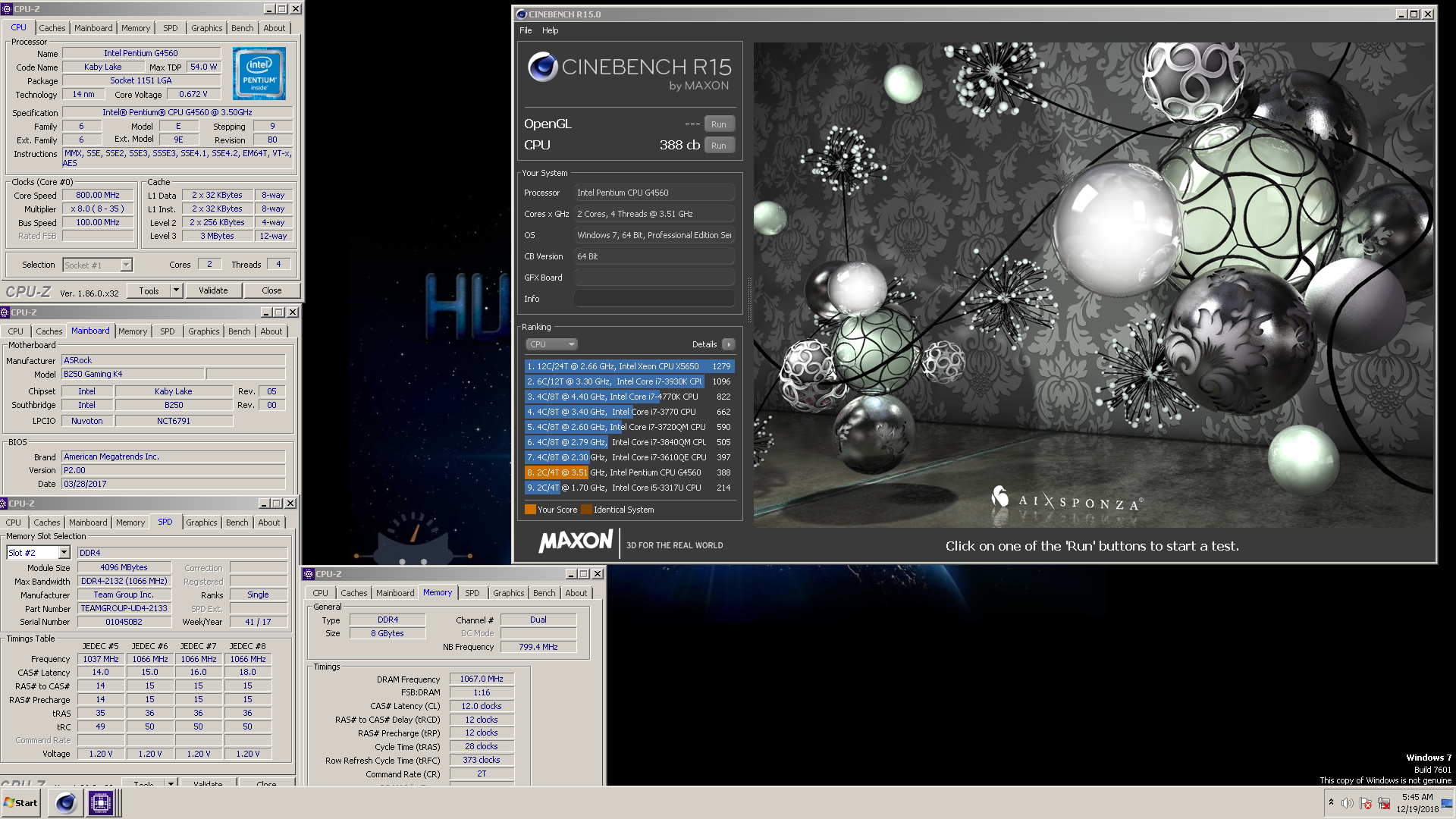Click the taskbar clock showing 5:45 AM
The width and height of the screenshot is (1456, 819).
pos(1417,802)
